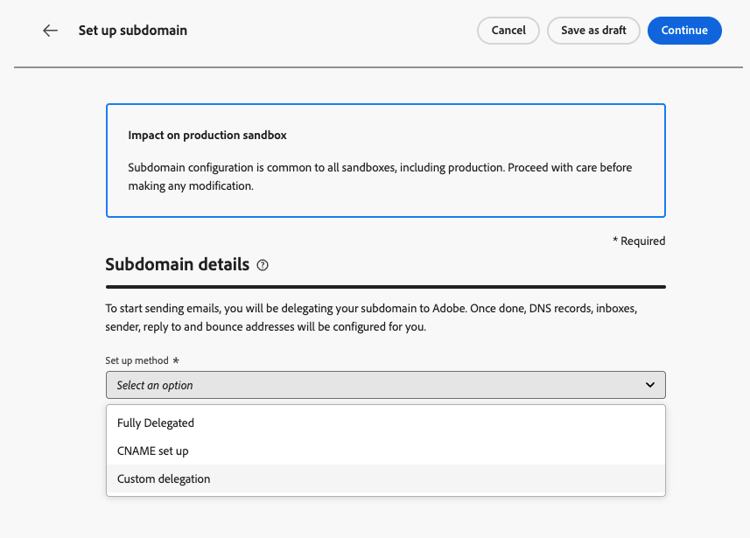Click the sandbox warning message text
750x538 pixels.
pyautogui.click(x=380, y=176)
